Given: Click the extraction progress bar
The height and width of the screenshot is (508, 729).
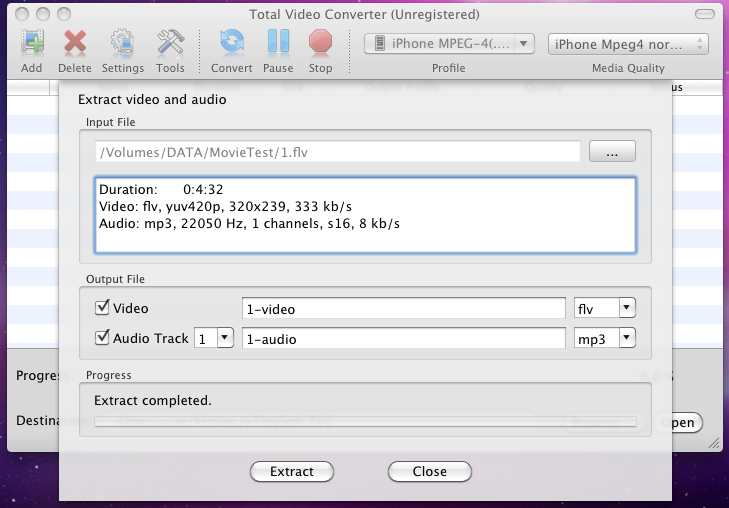Looking at the screenshot, I should click(x=365, y=422).
